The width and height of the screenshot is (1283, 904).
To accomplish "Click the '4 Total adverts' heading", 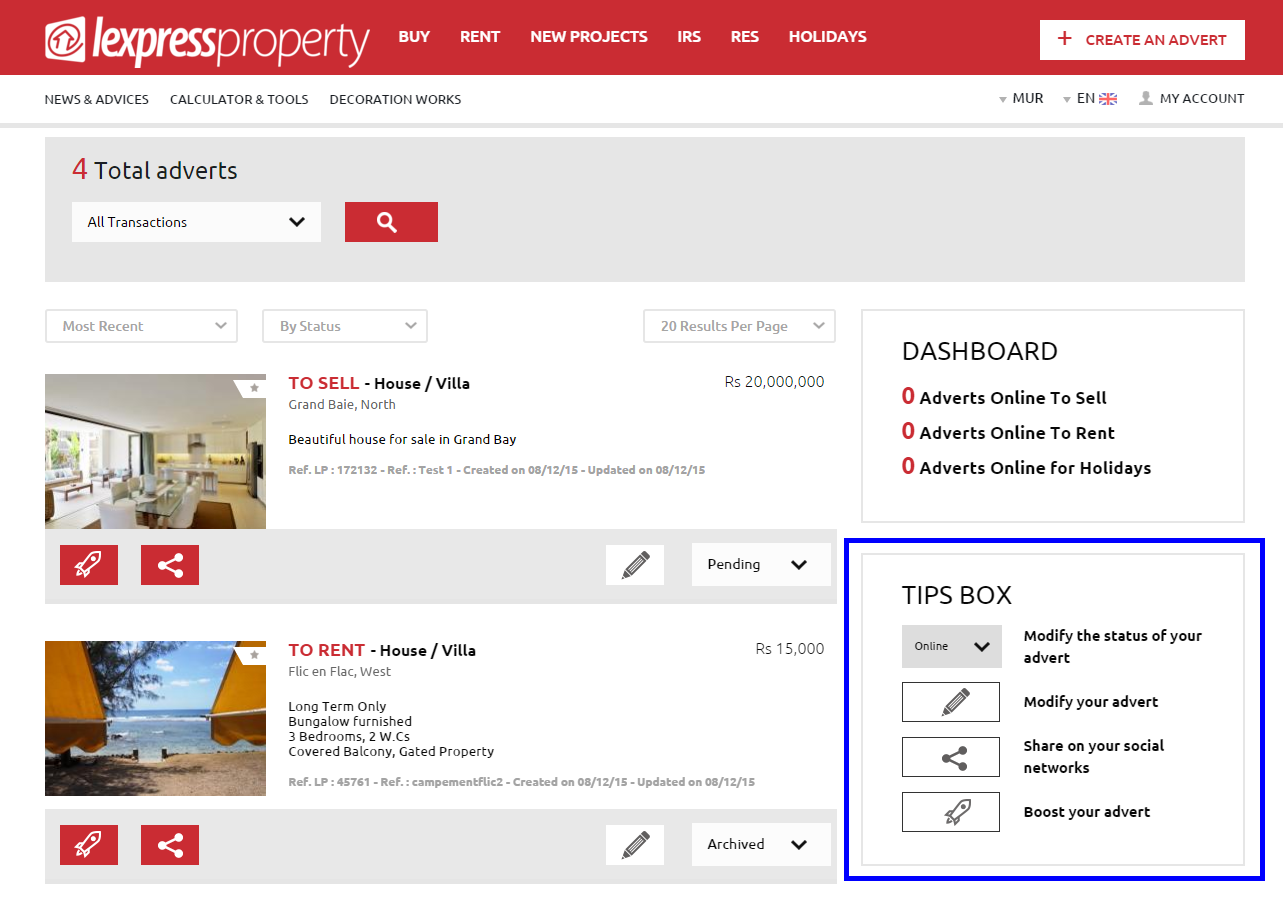I will [155, 170].
